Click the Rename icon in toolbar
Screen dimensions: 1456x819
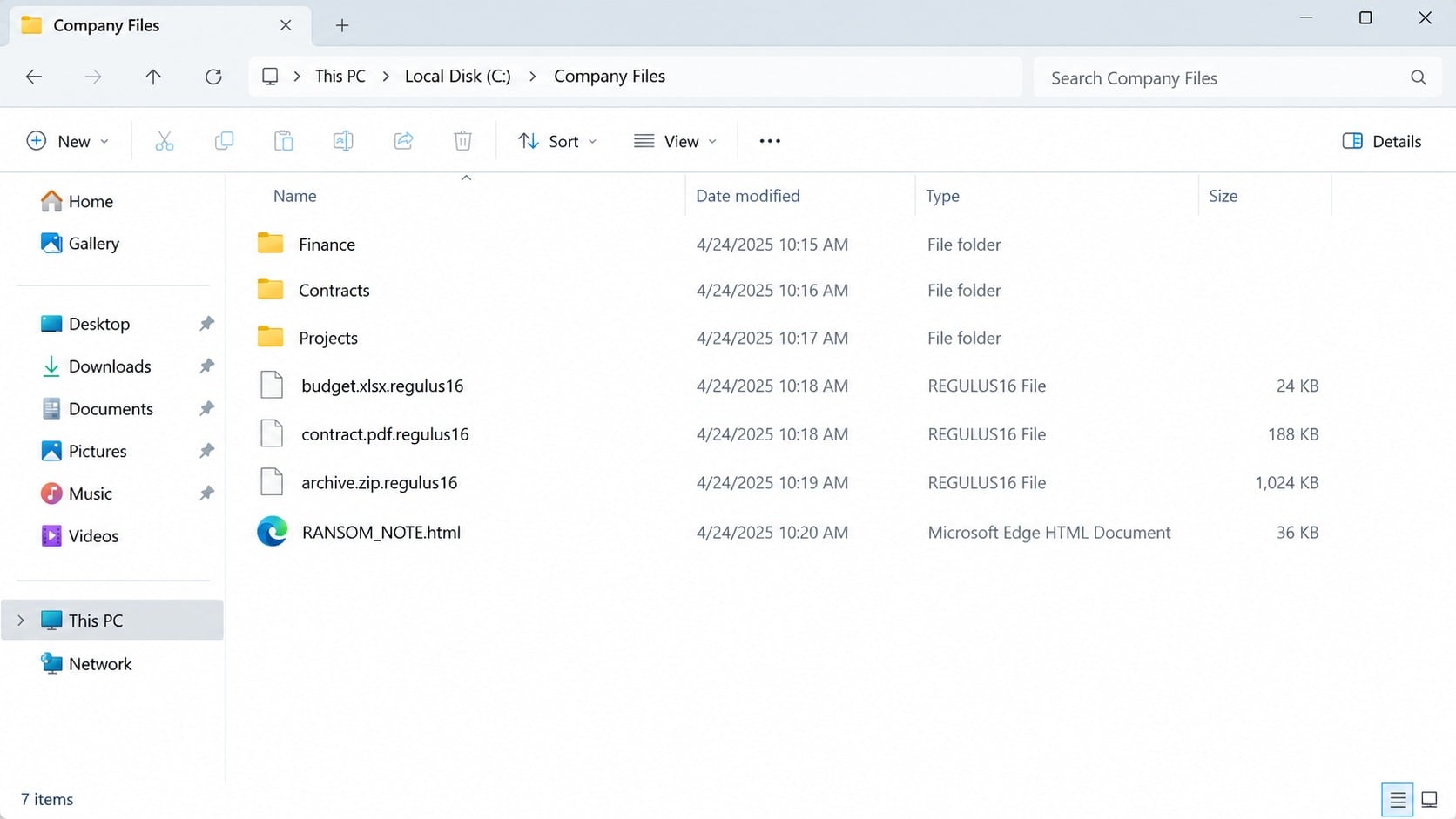pos(343,141)
